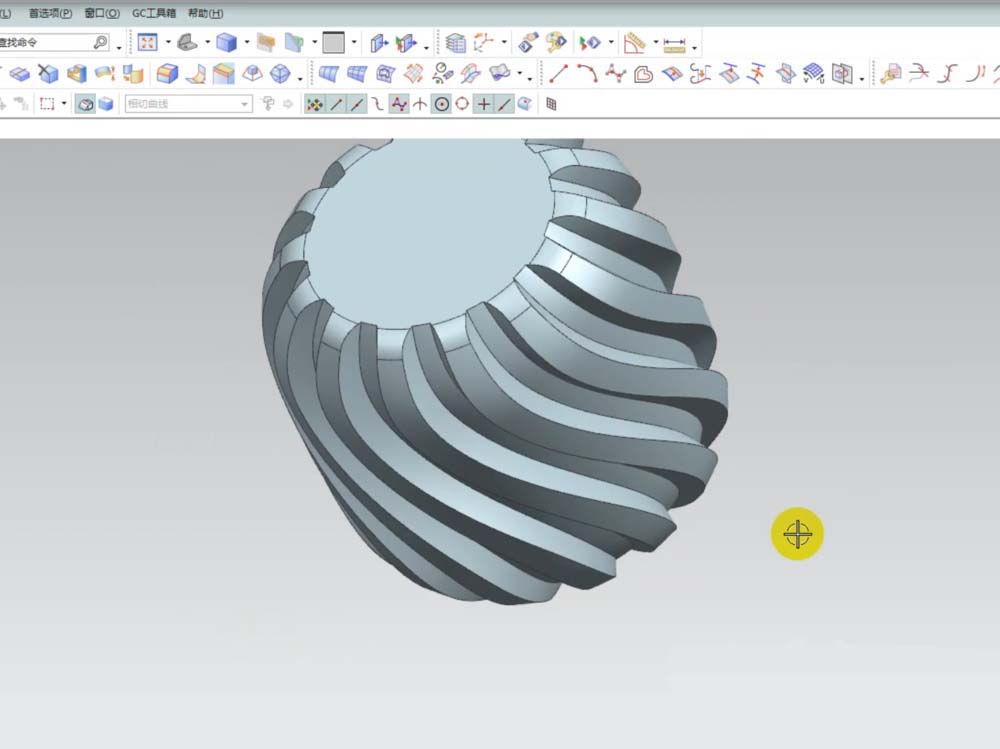Select the Studio Spline tool
This screenshot has width=1000, height=749.
pos(615,74)
